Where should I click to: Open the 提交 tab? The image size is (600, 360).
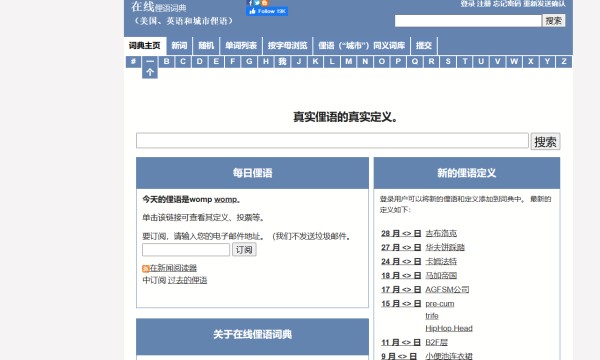coord(424,46)
